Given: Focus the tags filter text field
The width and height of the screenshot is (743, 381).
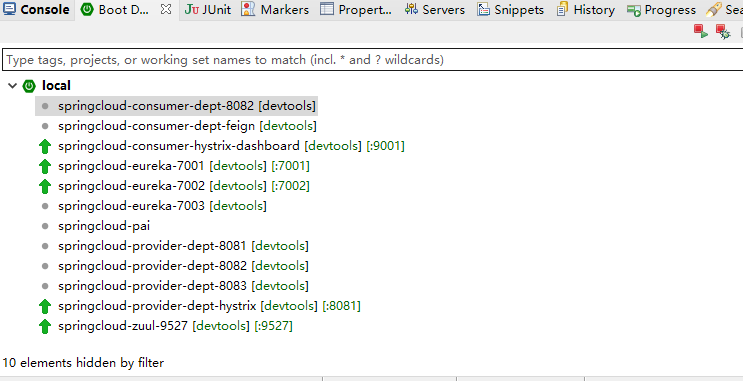Looking at the screenshot, I should (372, 60).
